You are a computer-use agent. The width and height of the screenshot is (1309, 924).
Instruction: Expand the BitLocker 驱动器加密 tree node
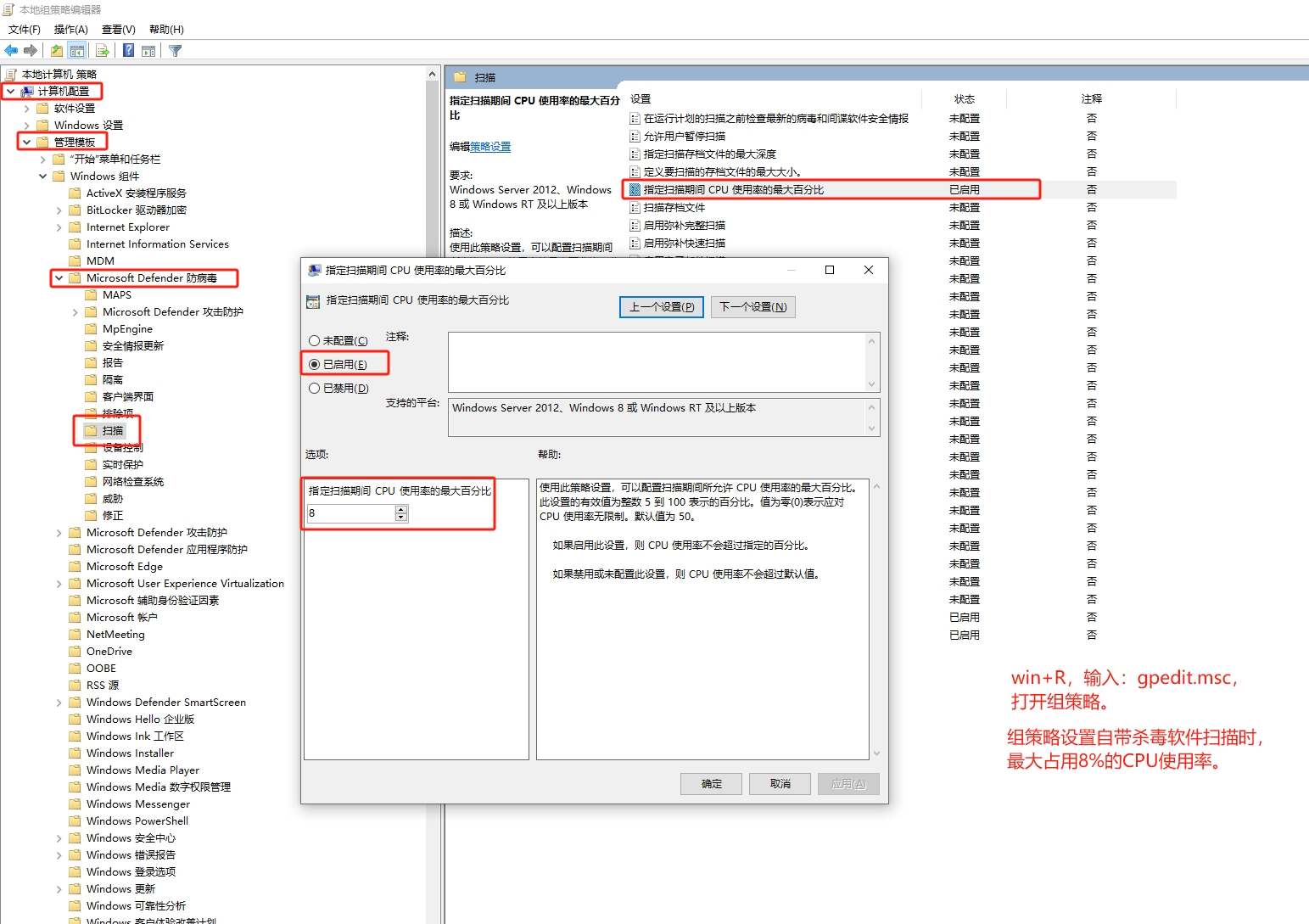(x=59, y=210)
